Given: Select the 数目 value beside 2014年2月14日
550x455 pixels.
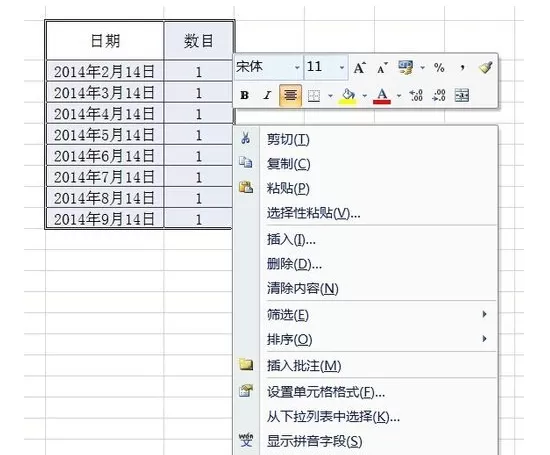Looking at the screenshot, I should pyautogui.click(x=199, y=71).
